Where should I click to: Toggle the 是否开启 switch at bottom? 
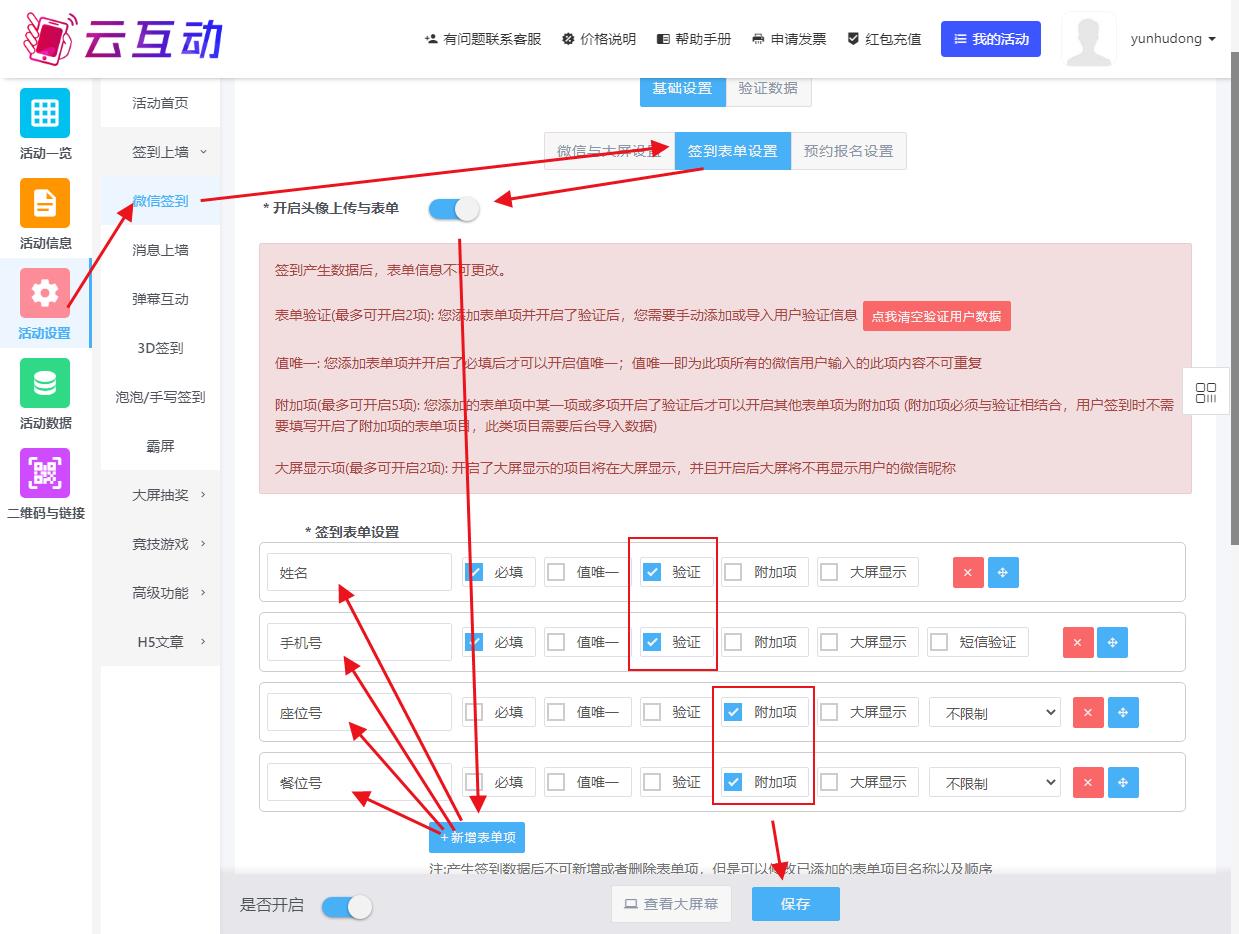pyautogui.click(x=347, y=906)
